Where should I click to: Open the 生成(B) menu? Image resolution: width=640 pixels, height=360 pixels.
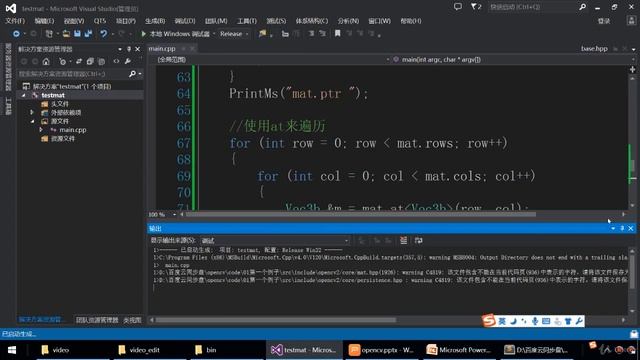(155, 21)
